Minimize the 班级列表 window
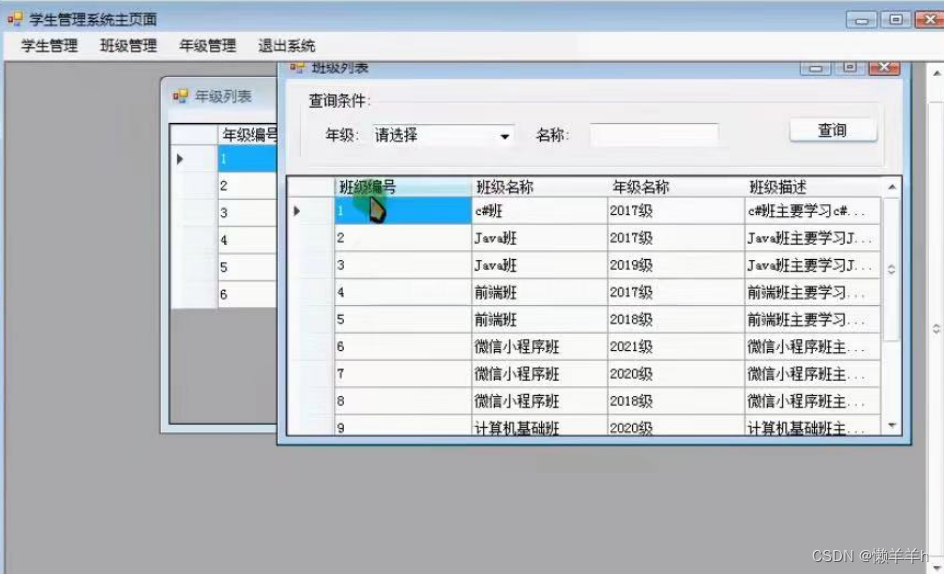 [x=816, y=68]
